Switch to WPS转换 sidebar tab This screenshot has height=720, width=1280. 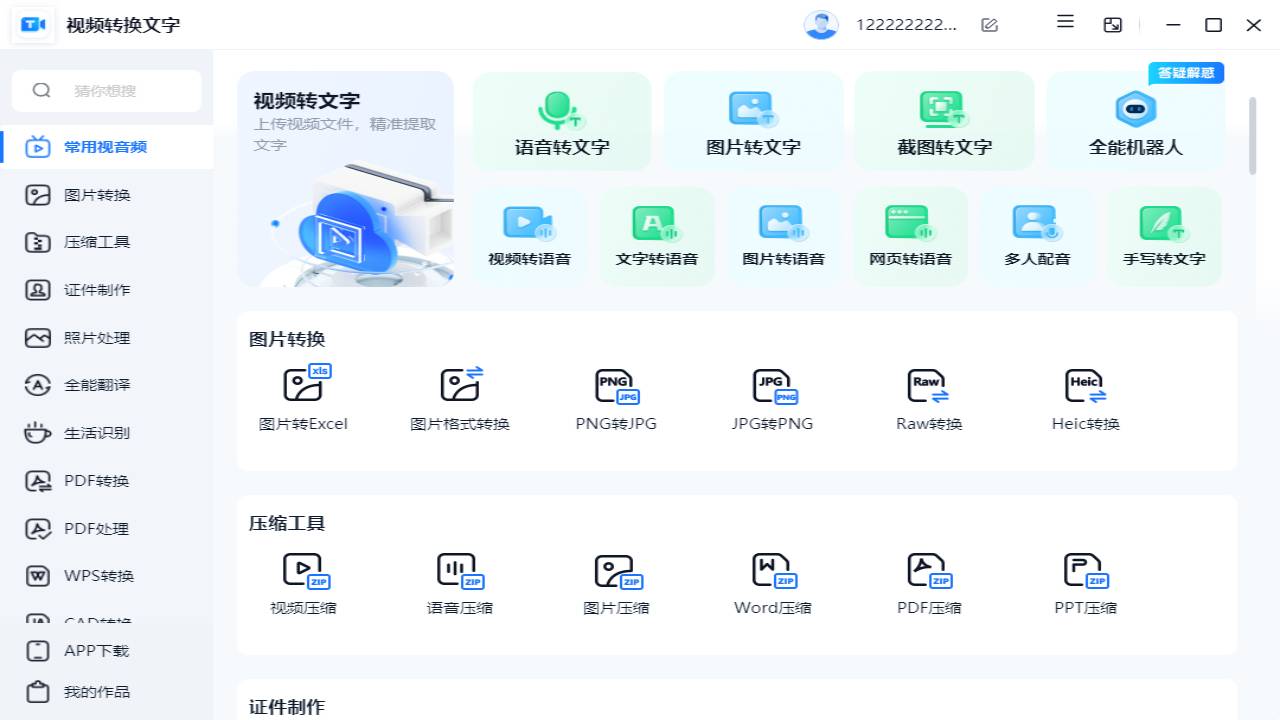pyautogui.click(x=106, y=576)
